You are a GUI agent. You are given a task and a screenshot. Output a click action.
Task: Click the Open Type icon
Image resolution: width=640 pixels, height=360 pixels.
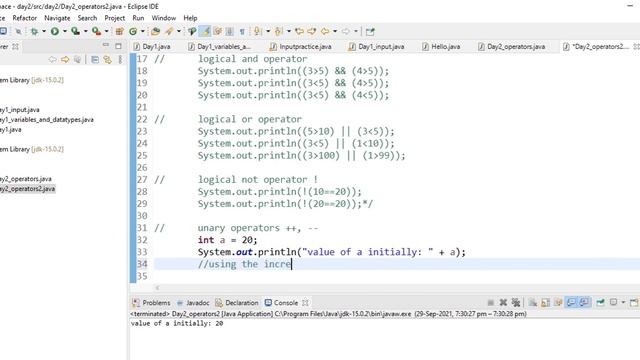pos(155,31)
